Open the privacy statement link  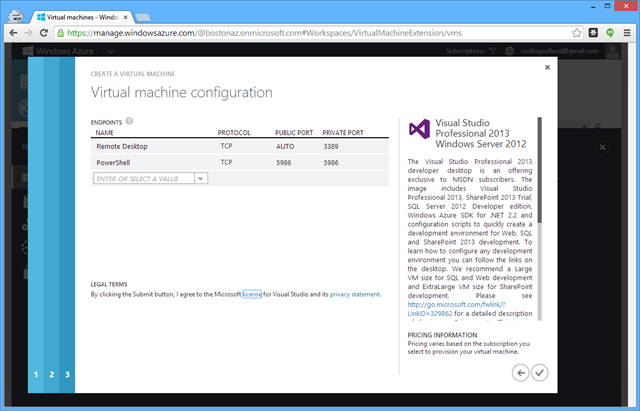(x=354, y=295)
